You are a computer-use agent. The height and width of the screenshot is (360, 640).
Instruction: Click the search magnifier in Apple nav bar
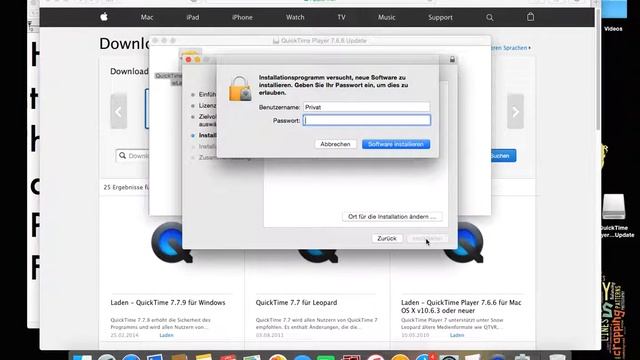click(490, 18)
